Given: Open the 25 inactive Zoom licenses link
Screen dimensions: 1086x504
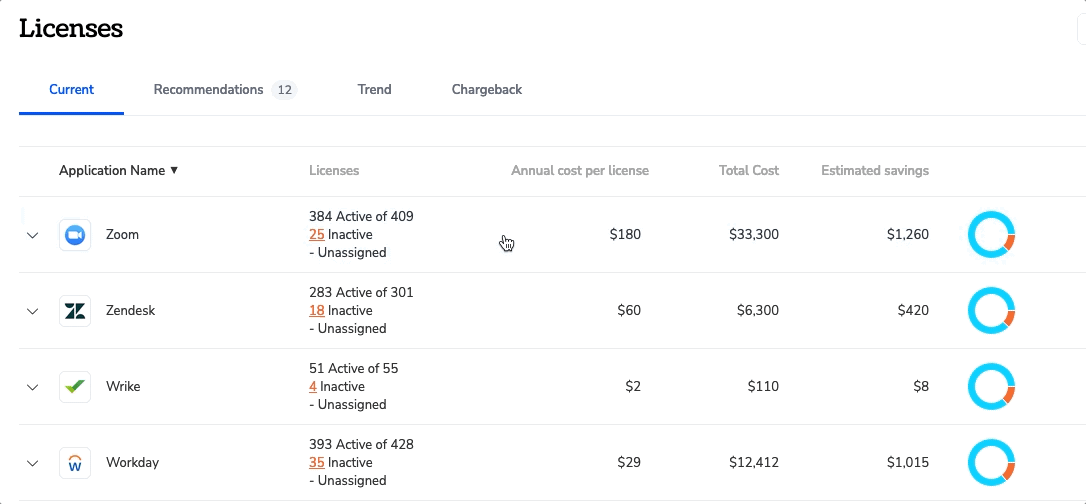Looking at the screenshot, I should [x=317, y=235].
